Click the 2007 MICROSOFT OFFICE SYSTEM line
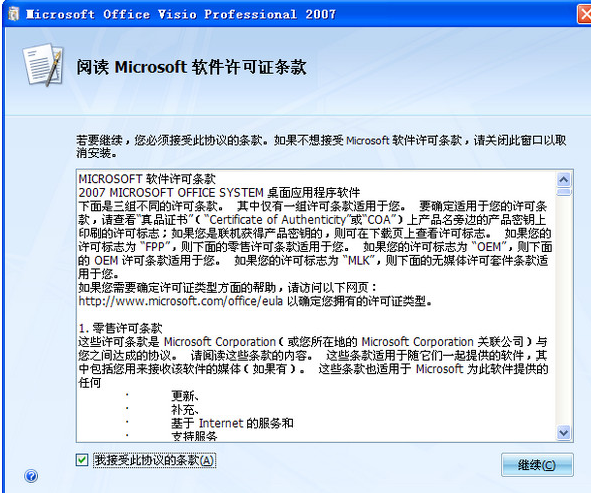The width and height of the screenshot is (591, 493). click(x=219, y=193)
